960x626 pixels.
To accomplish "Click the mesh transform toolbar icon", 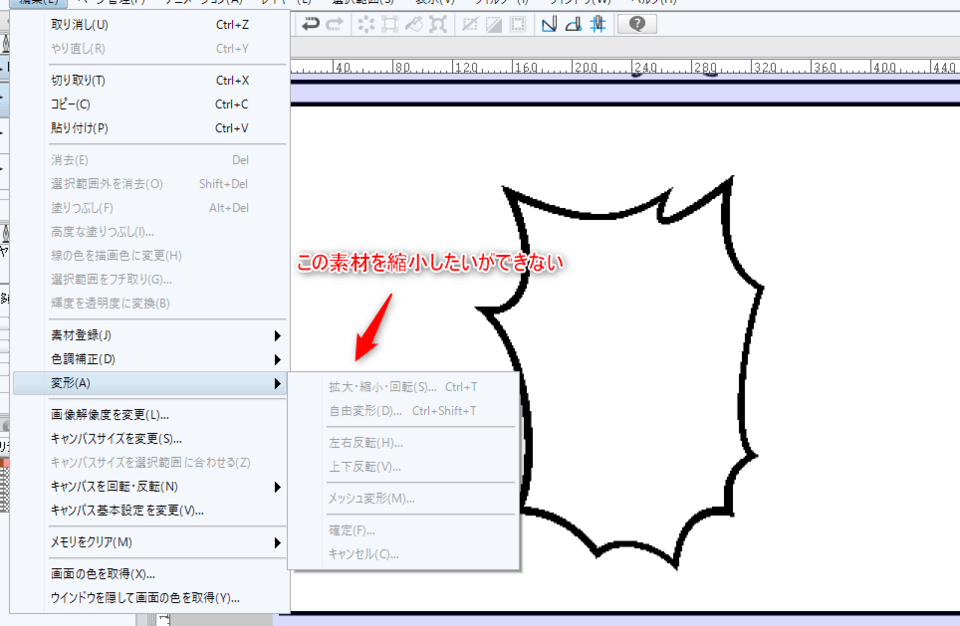I will pyautogui.click(x=438, y=24).
